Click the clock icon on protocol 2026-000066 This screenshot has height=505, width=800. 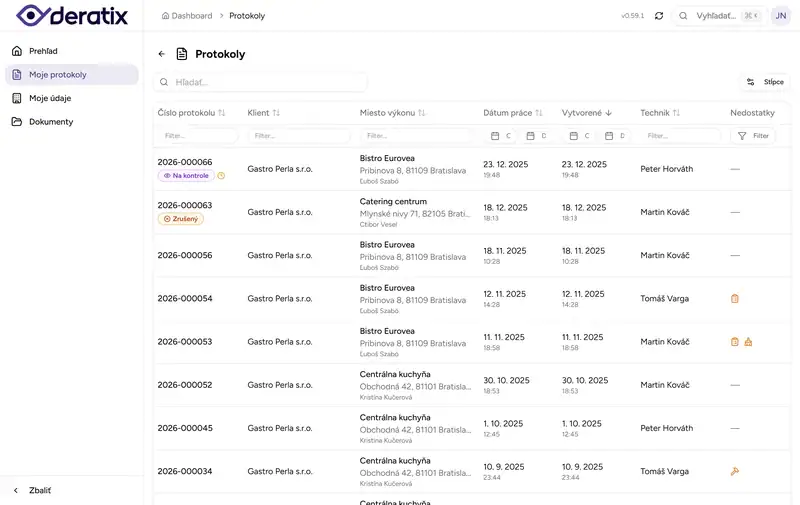point(221,176)
